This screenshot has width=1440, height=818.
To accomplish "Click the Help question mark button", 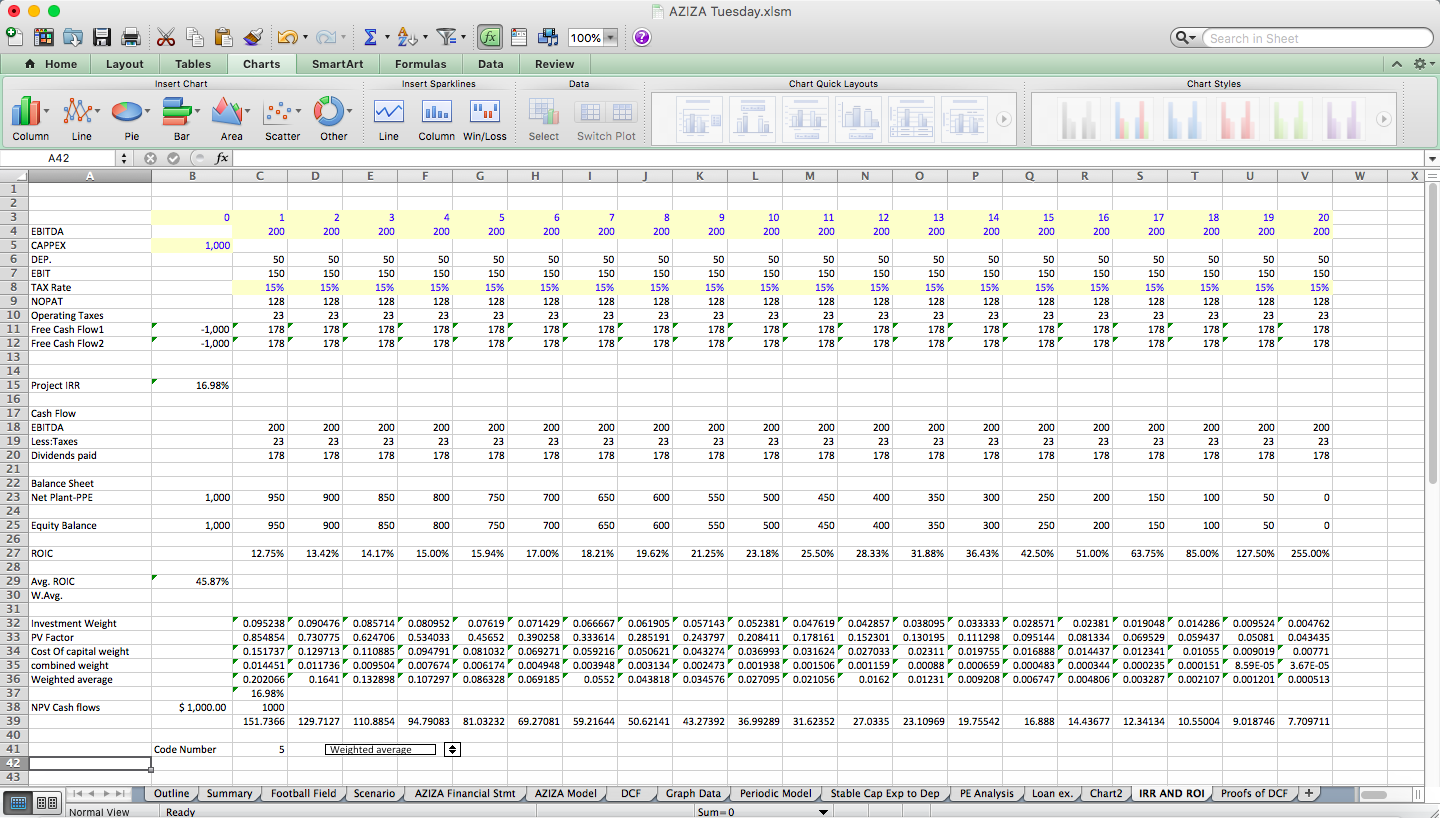I will (x=641, y=37).
